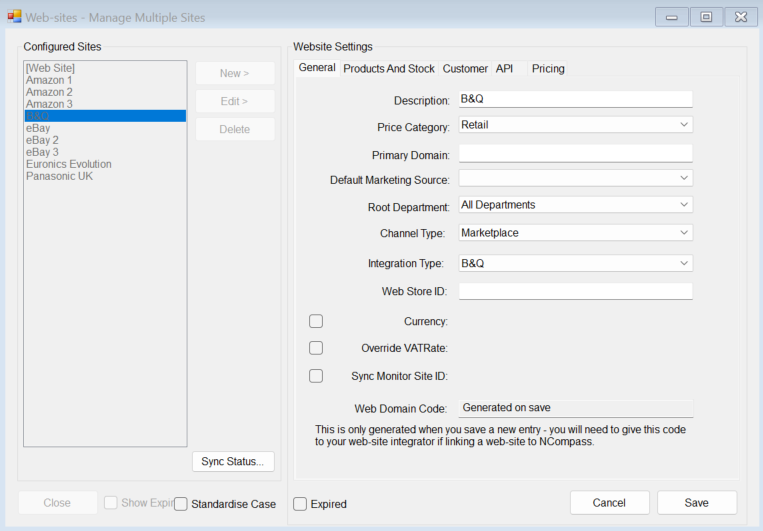Open Sync Status dialog

coord(233,461)
